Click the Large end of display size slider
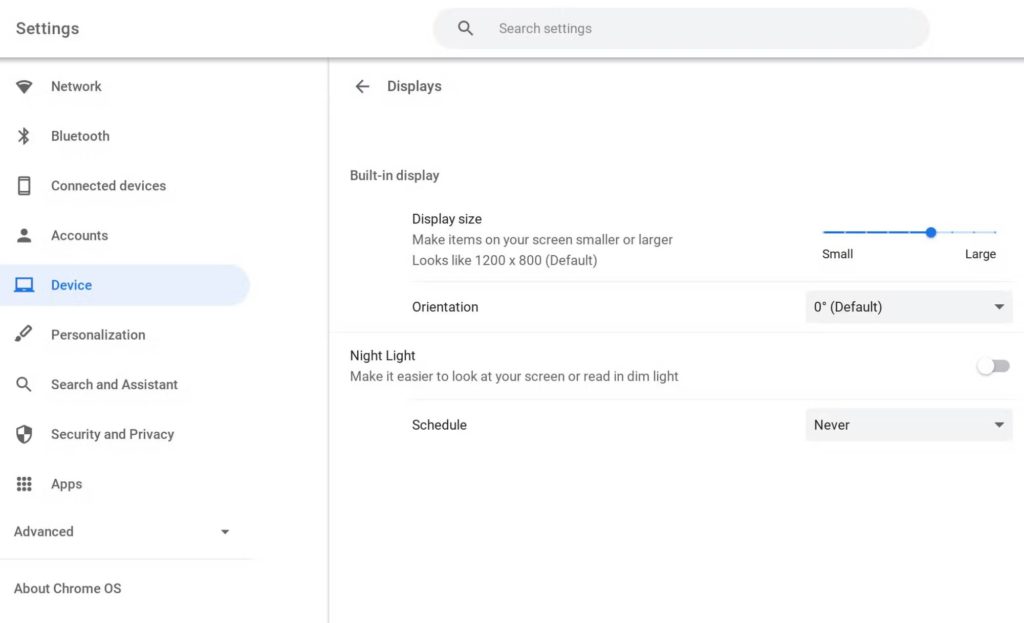Image resolution: width=1024 pixels, height=623 pixels. [x=995, y=232]
